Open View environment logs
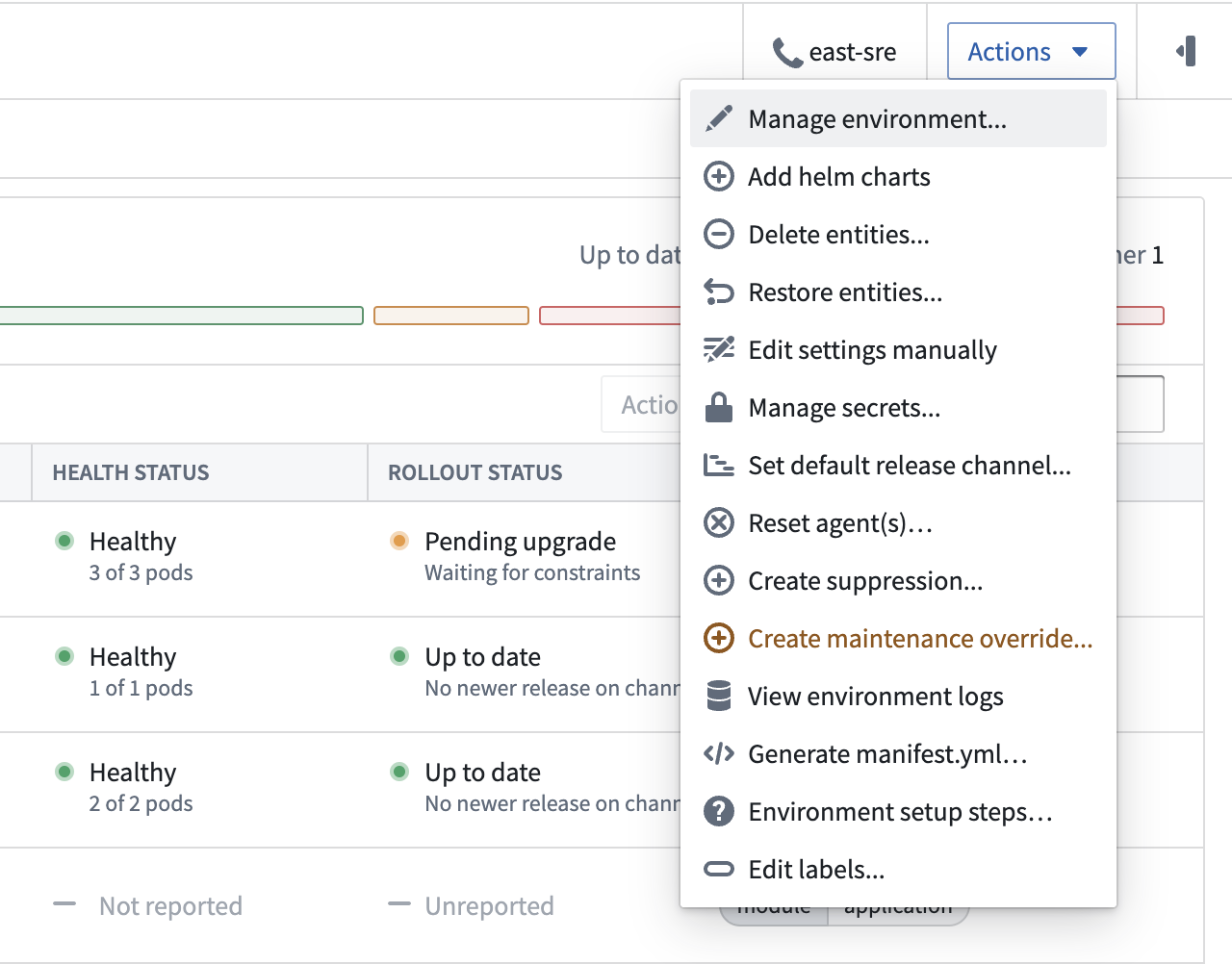 pos(898,696)
